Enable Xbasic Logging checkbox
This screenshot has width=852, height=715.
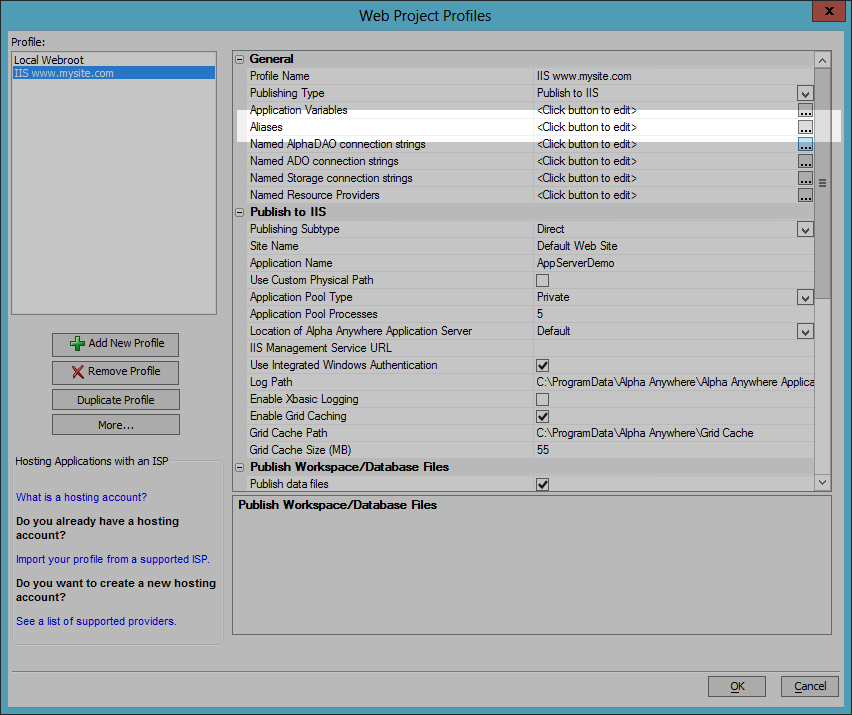(542, 399)
